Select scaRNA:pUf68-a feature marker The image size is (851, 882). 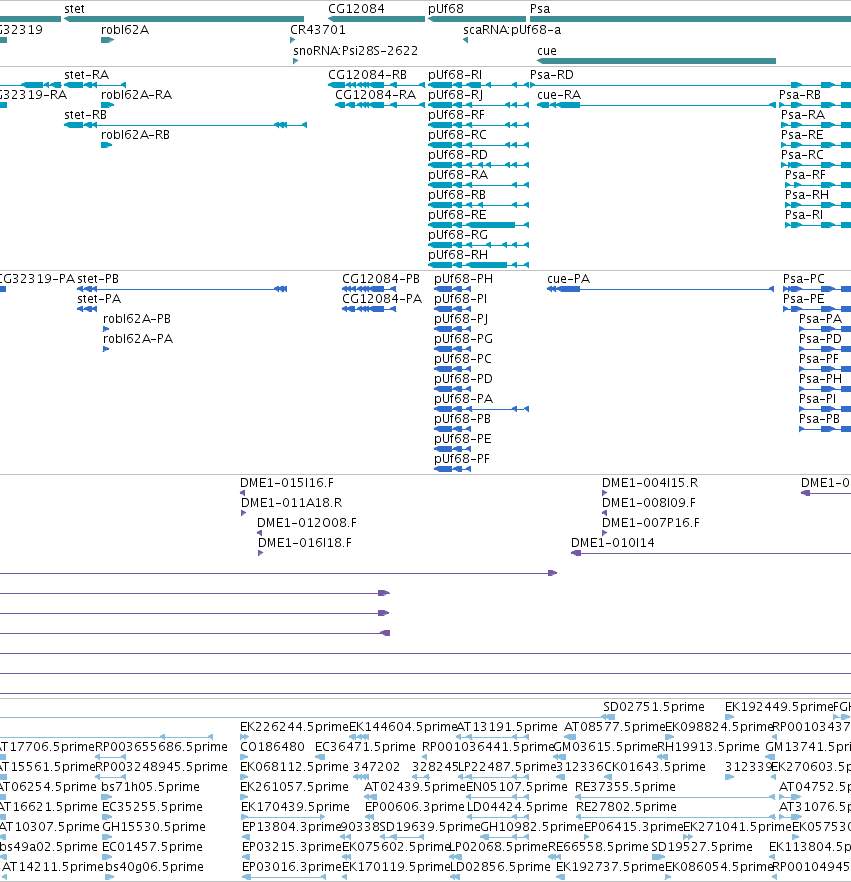coord(465,40)
